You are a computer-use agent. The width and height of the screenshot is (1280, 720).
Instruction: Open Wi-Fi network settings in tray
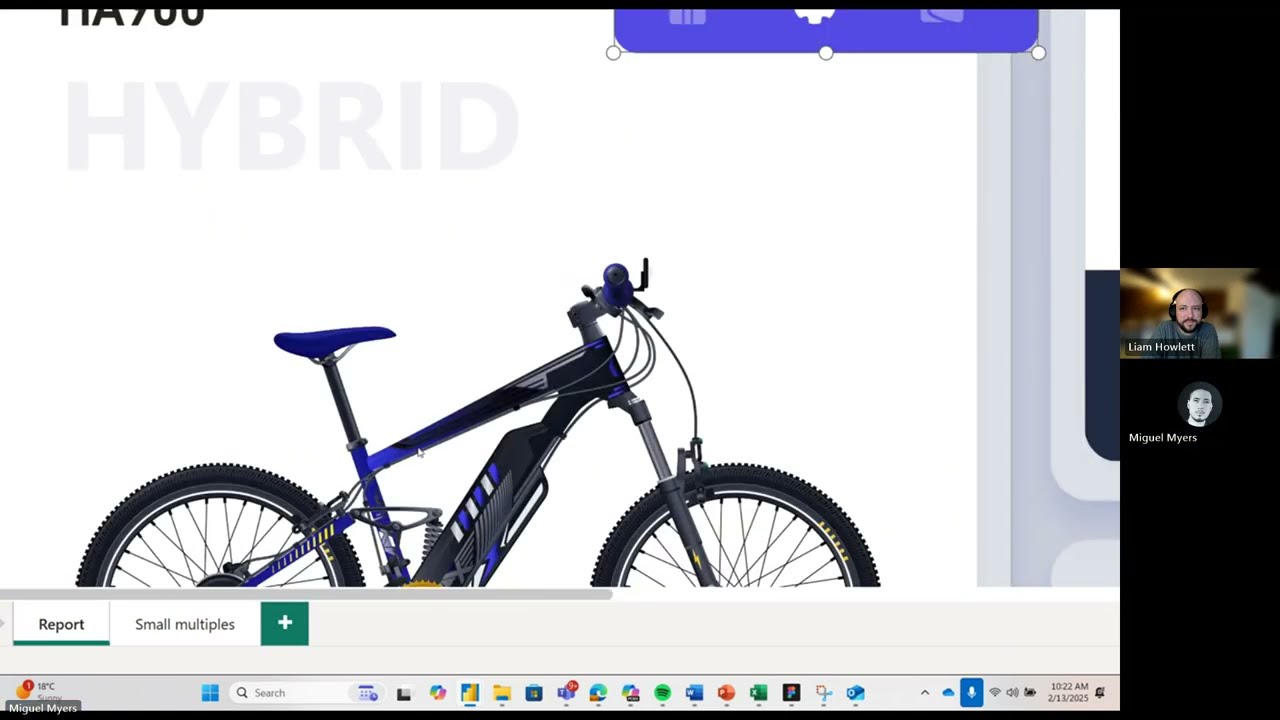tap(995, 693)
